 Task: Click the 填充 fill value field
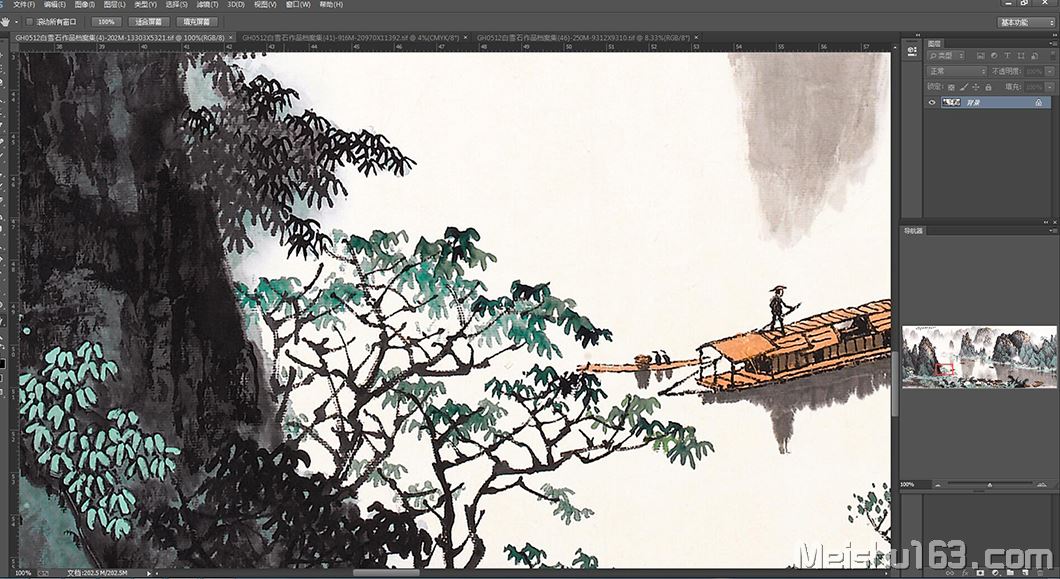(x=1032, y=87)
